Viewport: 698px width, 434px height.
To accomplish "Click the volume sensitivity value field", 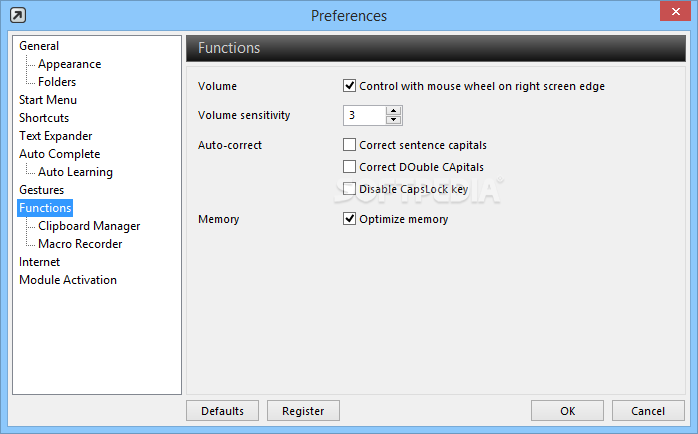I will pyautogui.click(x=365, y=115).
